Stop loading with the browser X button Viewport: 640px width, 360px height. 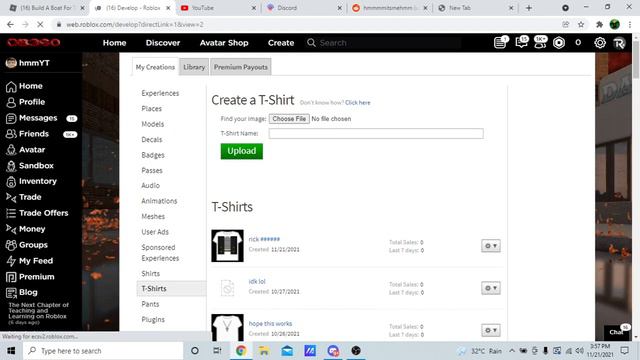[x=40, y=24]
